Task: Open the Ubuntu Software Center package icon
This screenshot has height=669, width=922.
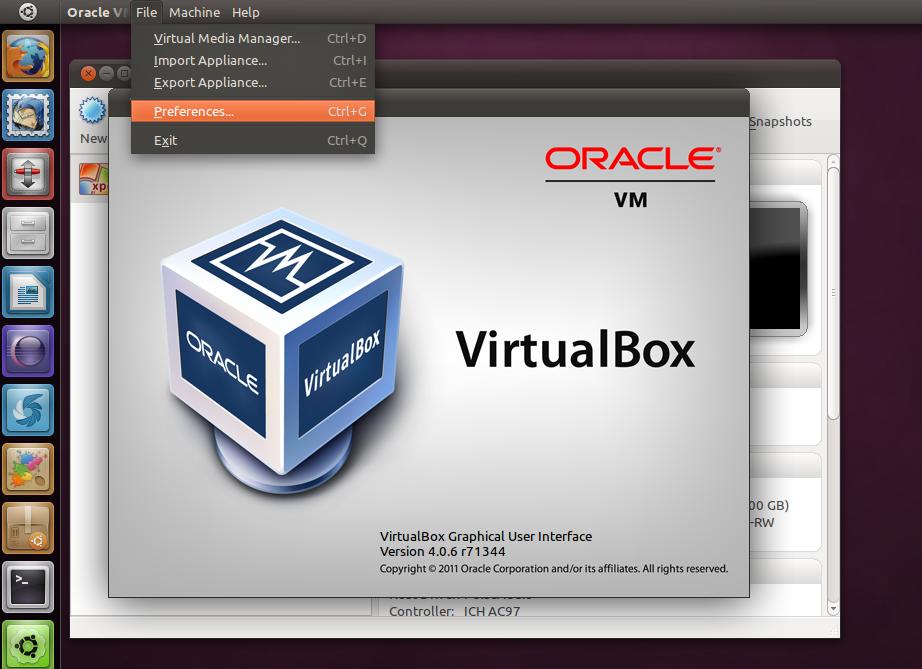Action: [28, 528]
